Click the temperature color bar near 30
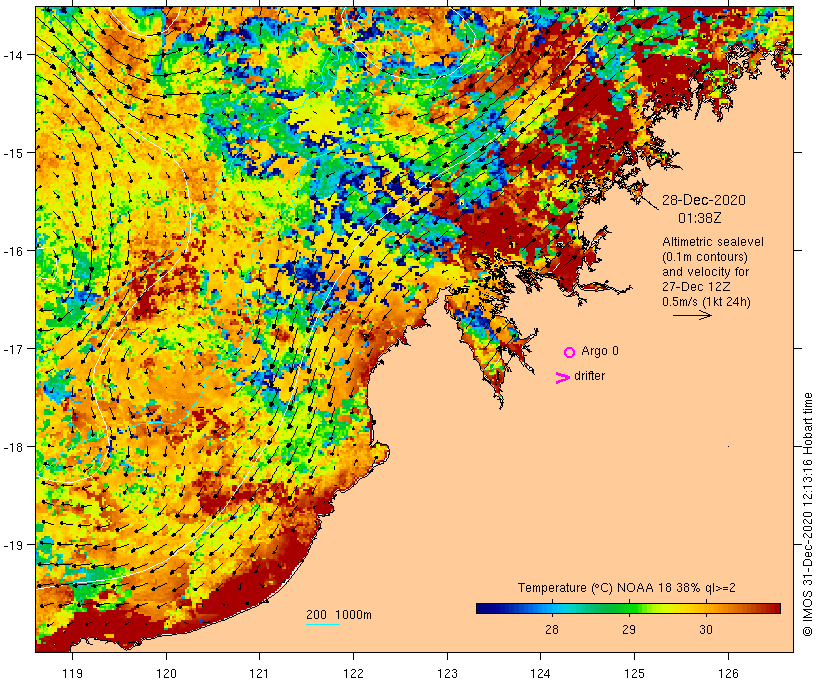820x680 pixels. (706, 608)
